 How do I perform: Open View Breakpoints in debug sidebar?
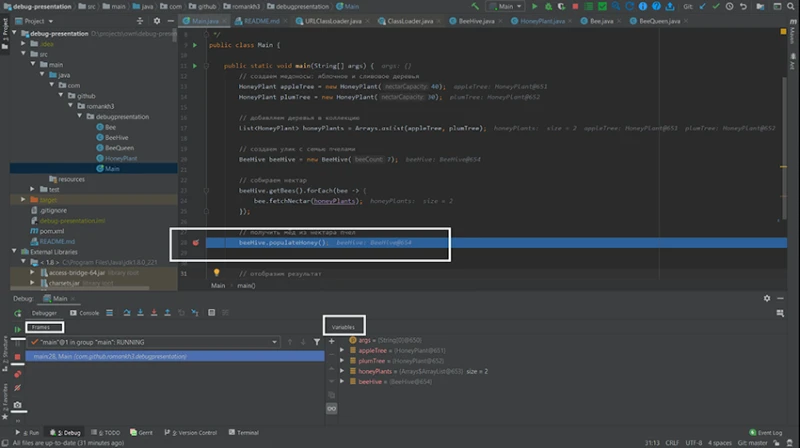18,373
